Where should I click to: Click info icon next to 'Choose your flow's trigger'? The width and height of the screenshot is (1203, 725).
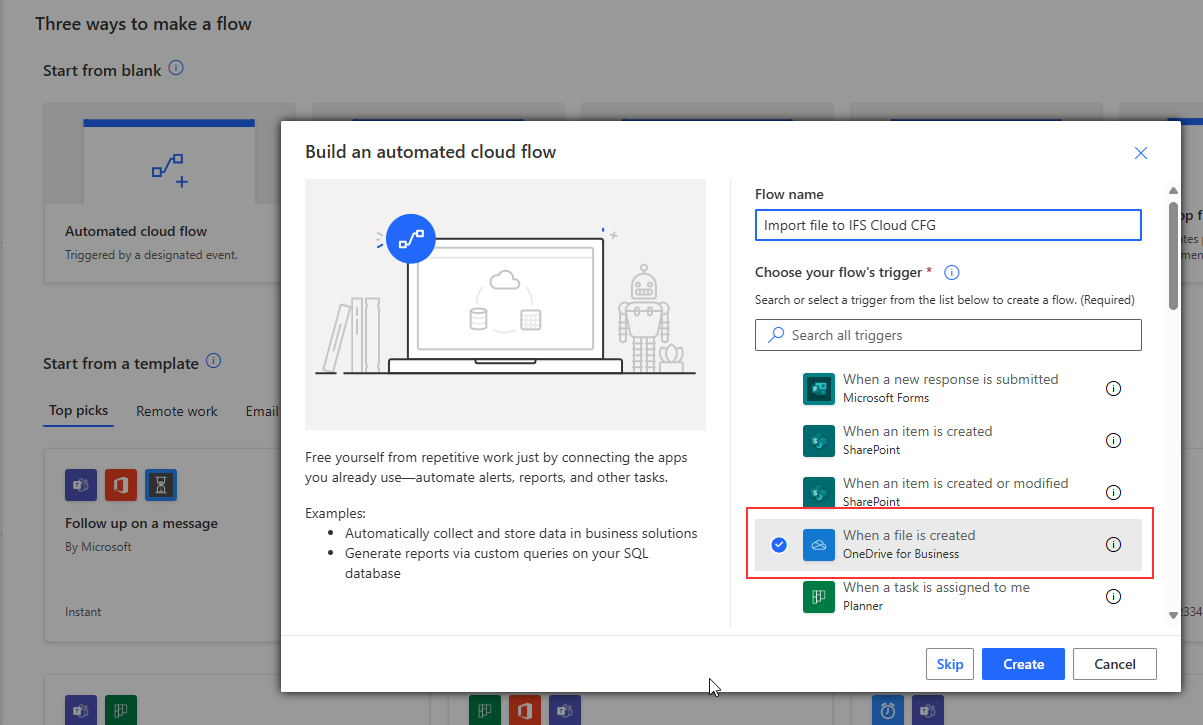[x=952, y=273]
